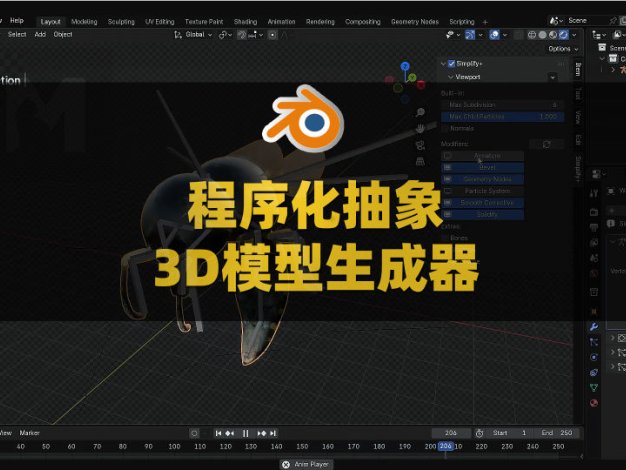Toggle viewport overlays display
Screen dimensions: 626x470
click(494, 35)
